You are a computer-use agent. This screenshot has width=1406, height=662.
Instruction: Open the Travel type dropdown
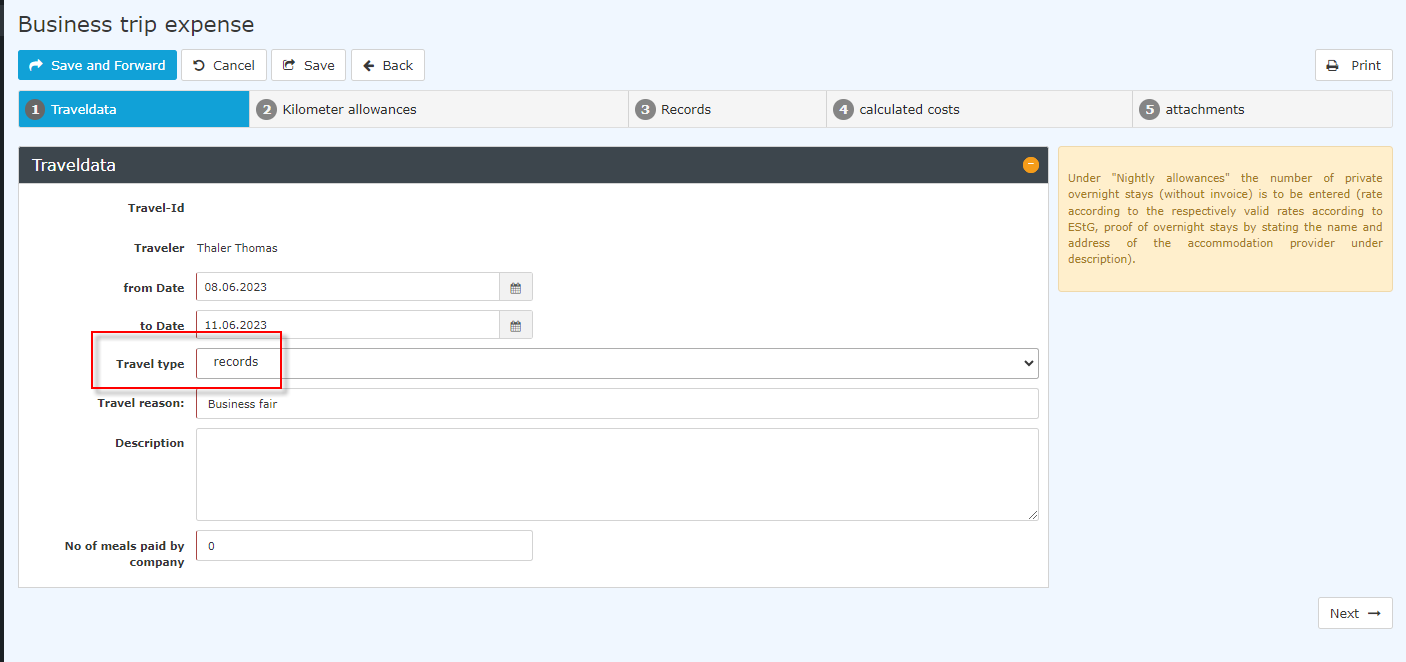point(617,363)
